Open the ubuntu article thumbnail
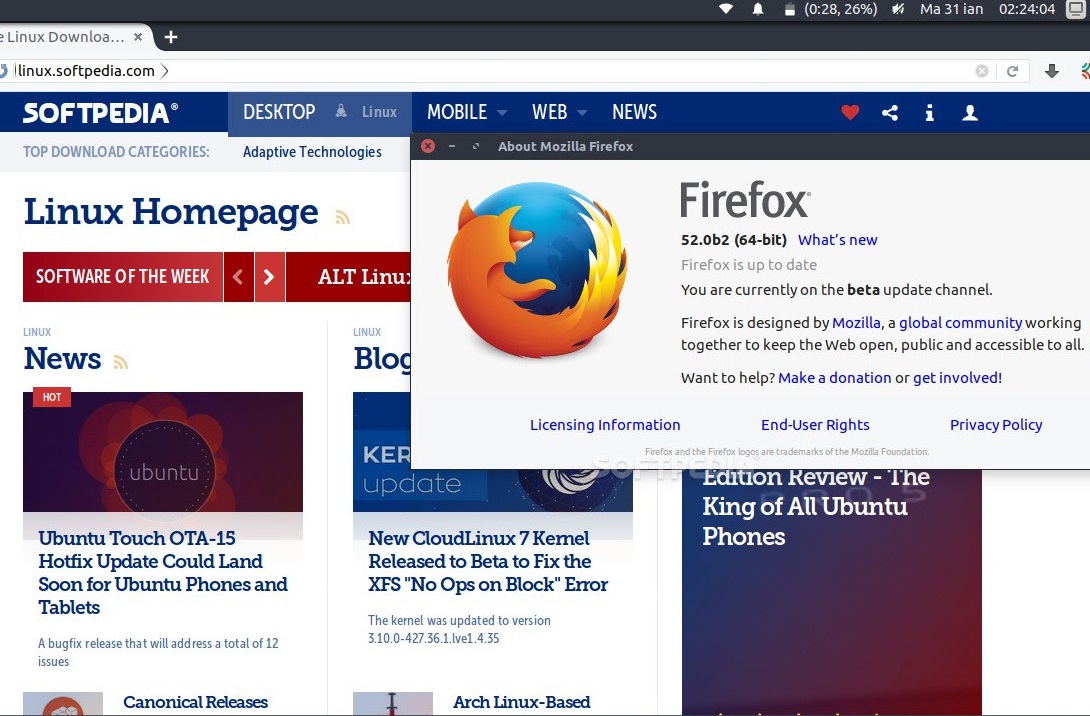Screen dimensions: 1090x716 [x=163, y=452]
